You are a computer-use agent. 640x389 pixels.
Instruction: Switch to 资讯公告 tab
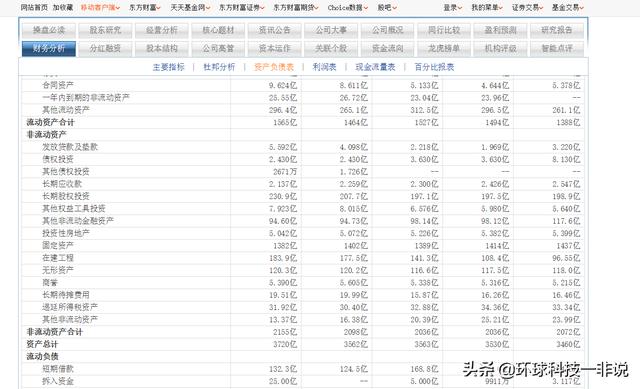(x=275, y=30)
